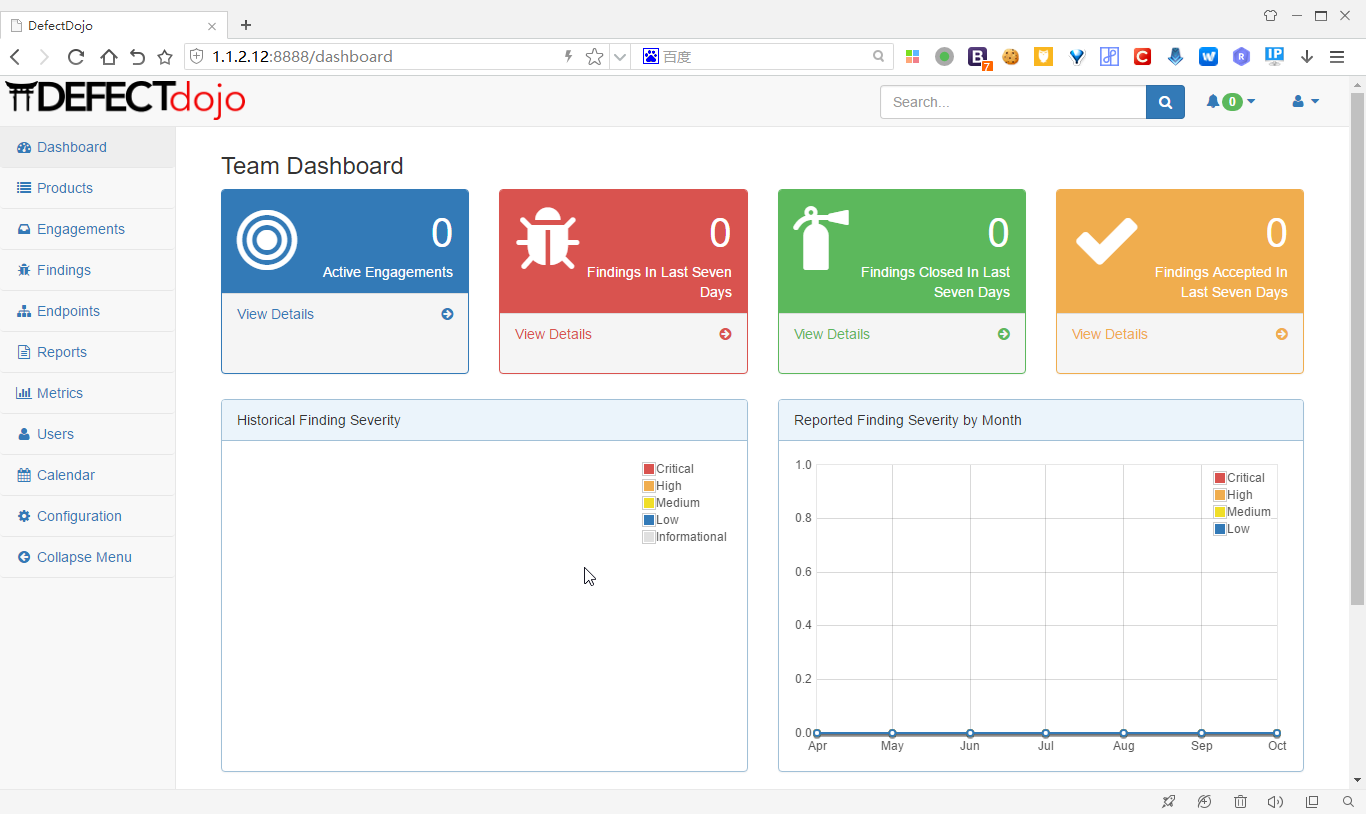
Task: View Details for Active Engagements
Action: 275,314
